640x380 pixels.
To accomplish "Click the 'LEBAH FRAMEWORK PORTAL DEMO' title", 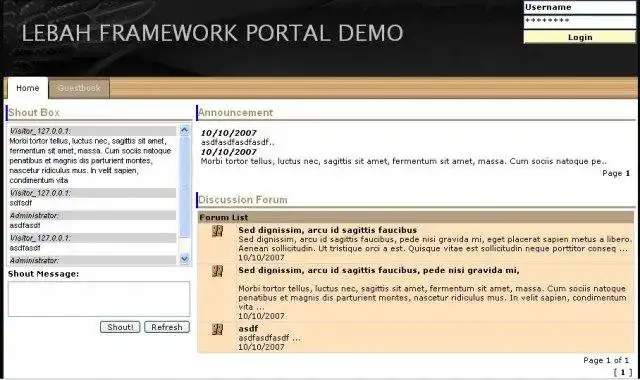I will tap(212, 33).
